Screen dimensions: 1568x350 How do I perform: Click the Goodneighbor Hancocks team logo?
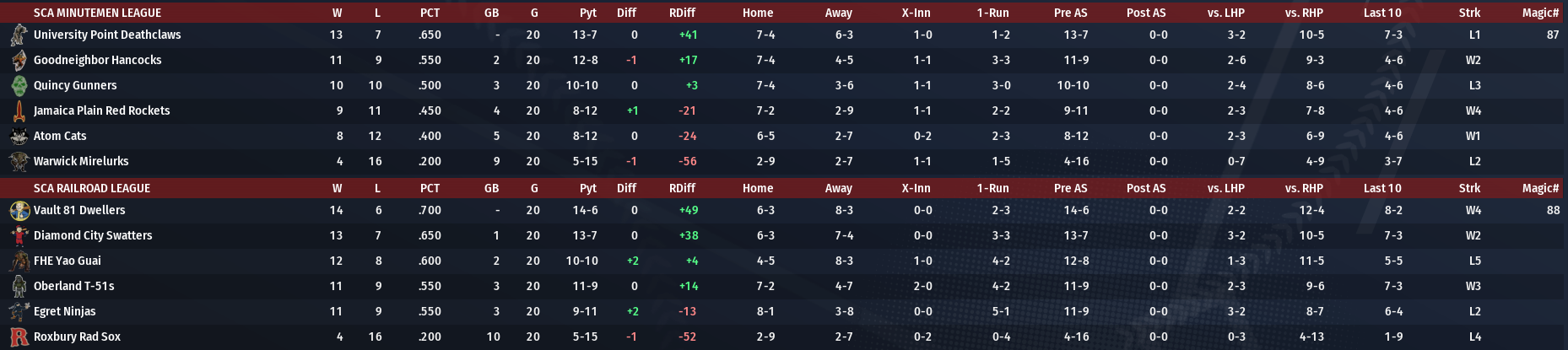[x=19, y=60]
